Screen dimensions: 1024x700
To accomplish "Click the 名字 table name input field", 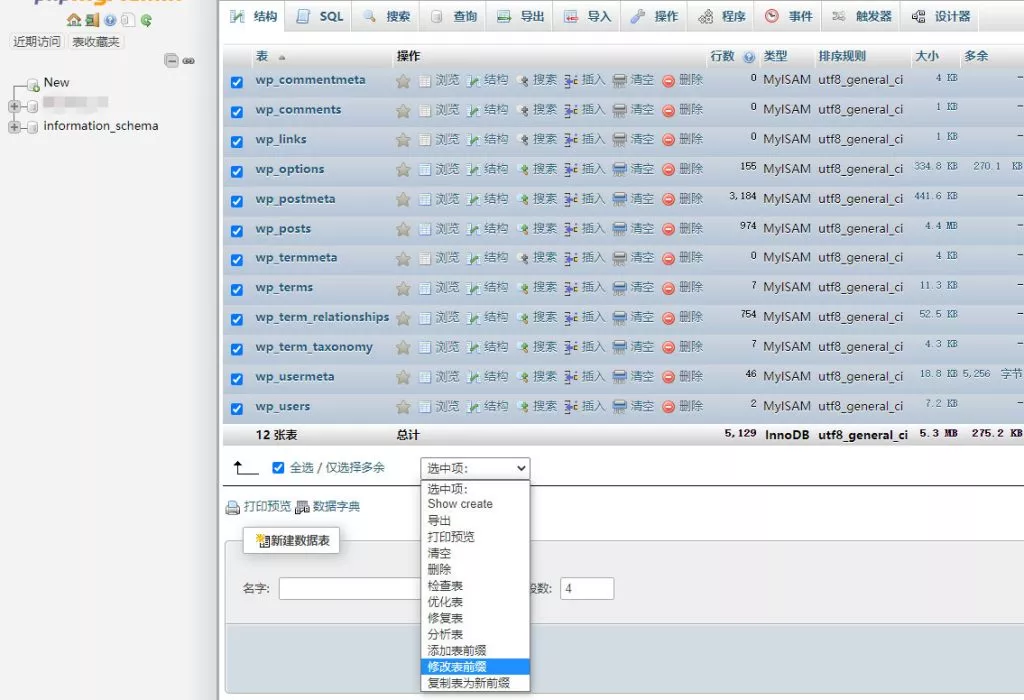I will point(350,588).
